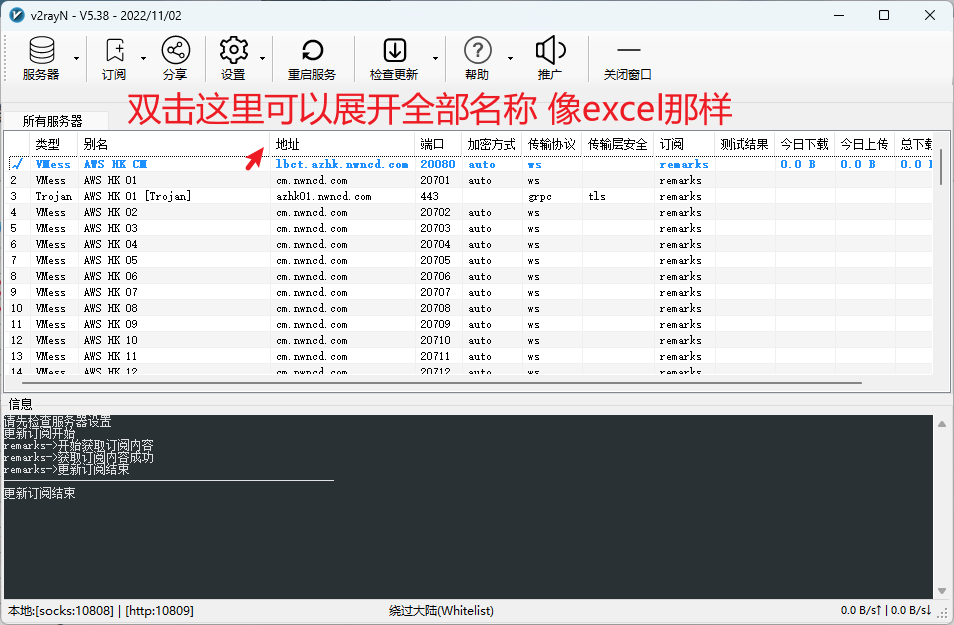Viewport: 954px width, 625px height.
Task: Click the grpc transport cell
Action: click(x=540, y=197)
